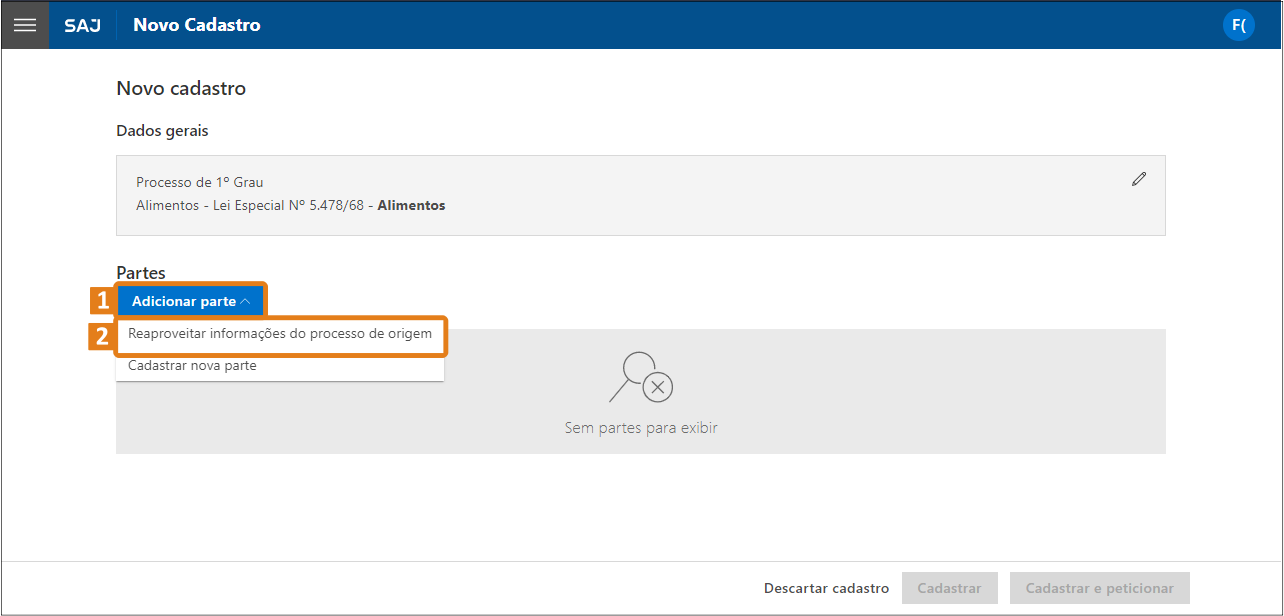Choose Cadastrar nova parte option
Viewport: 1284px width, 616px height.
[x=192, y=366]
